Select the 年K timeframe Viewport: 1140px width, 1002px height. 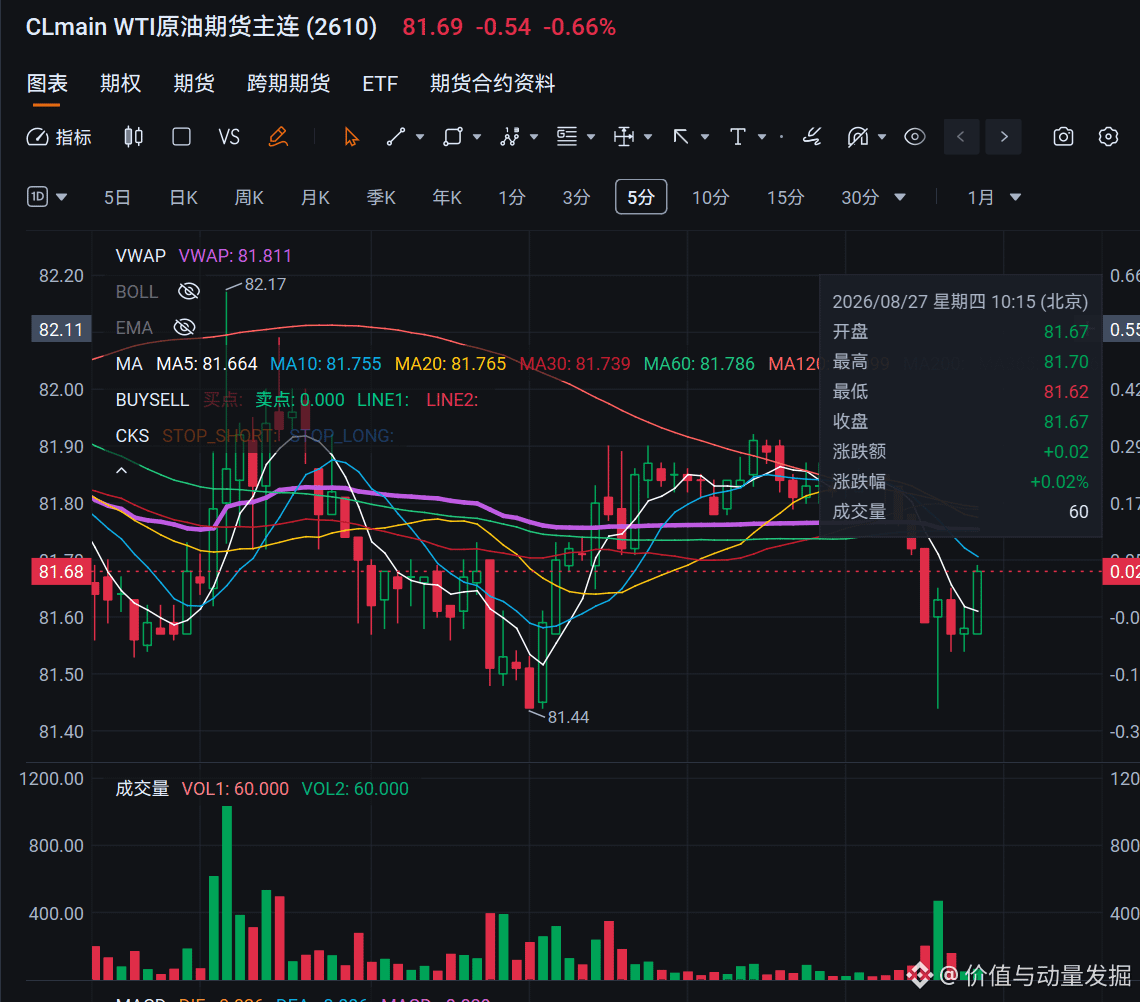click(446, 197)
